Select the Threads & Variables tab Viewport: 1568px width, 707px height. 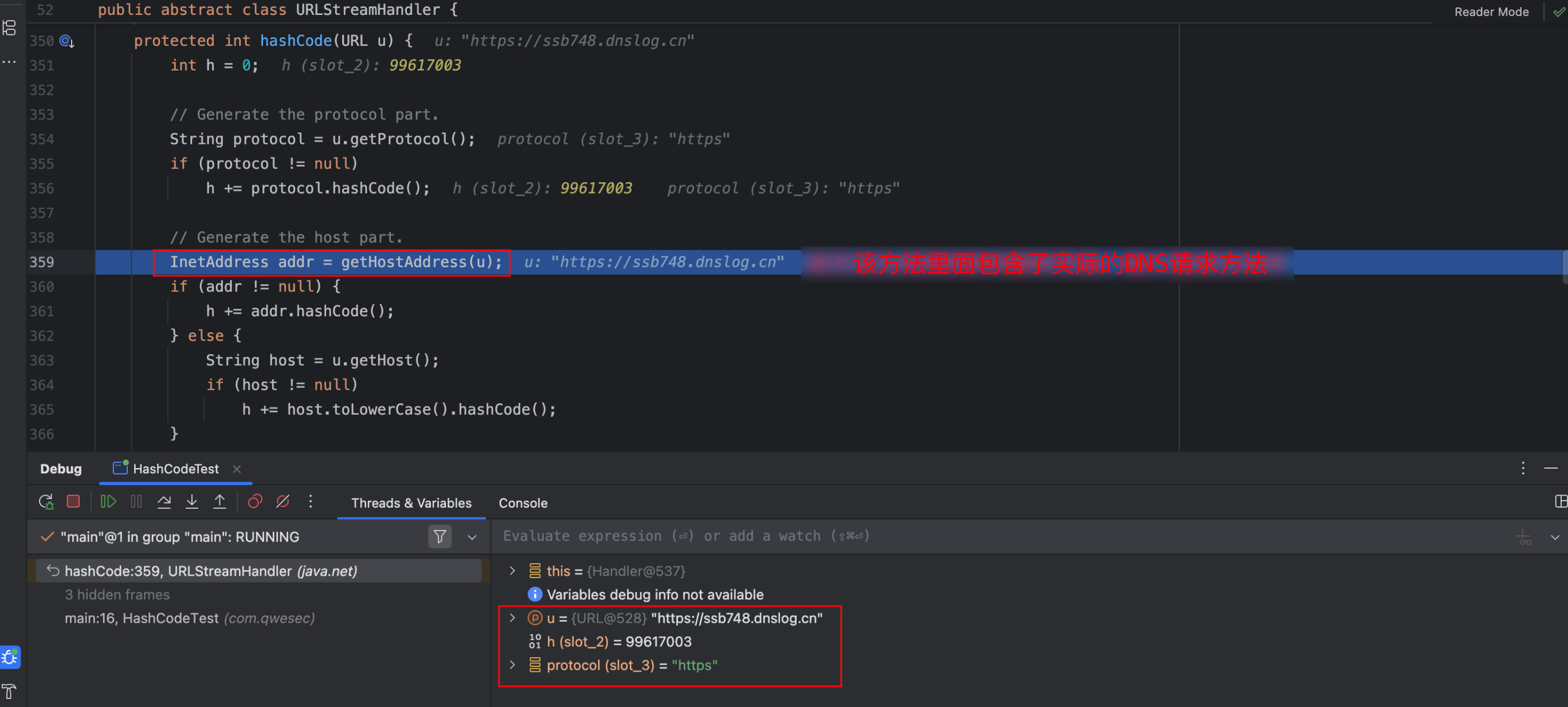coord(411,503)
